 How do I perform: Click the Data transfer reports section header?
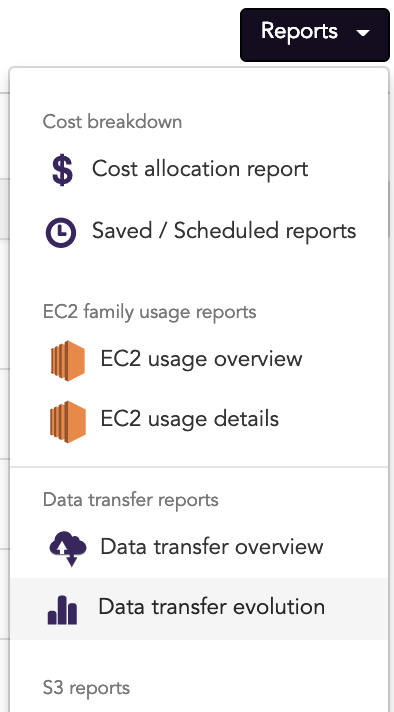131,500
